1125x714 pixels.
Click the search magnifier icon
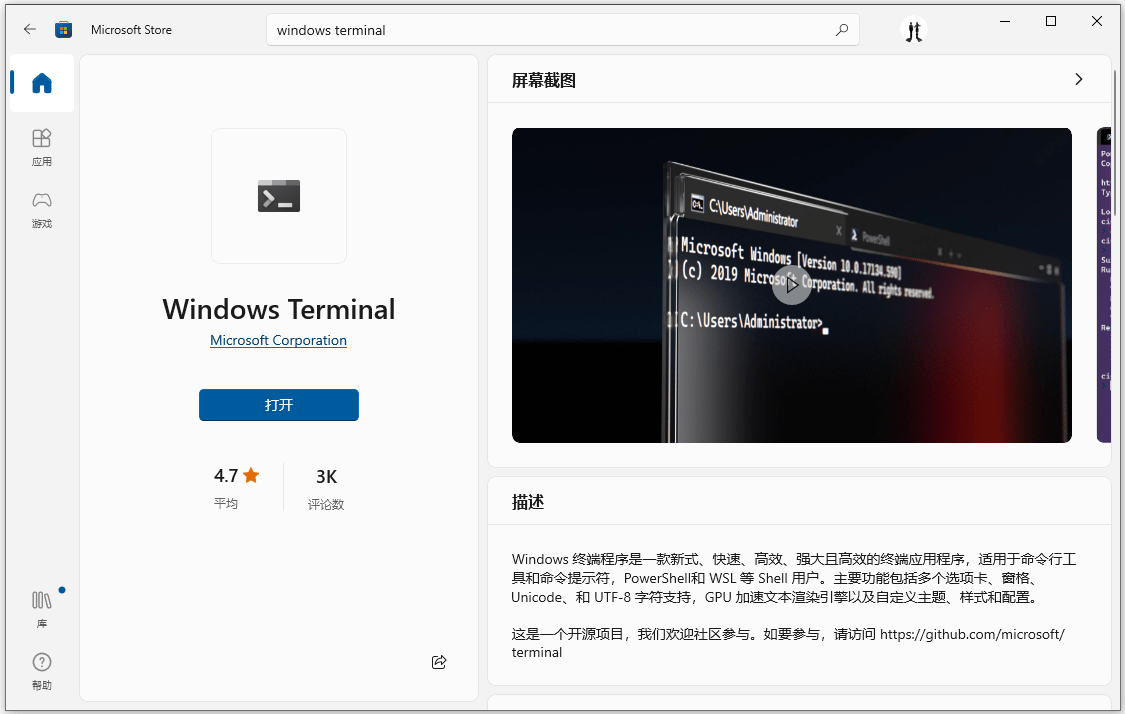coord(842,30)
